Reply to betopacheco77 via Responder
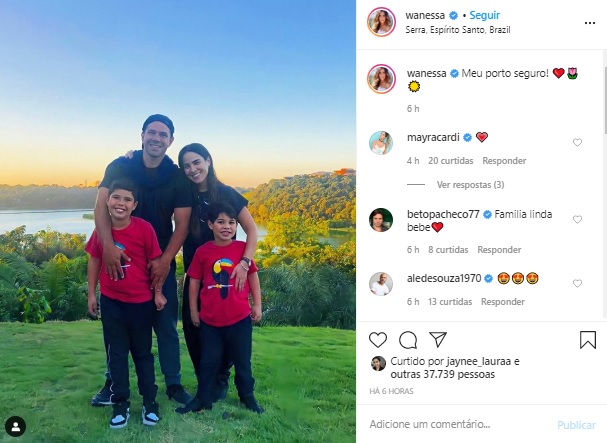 tap(499, 250)
